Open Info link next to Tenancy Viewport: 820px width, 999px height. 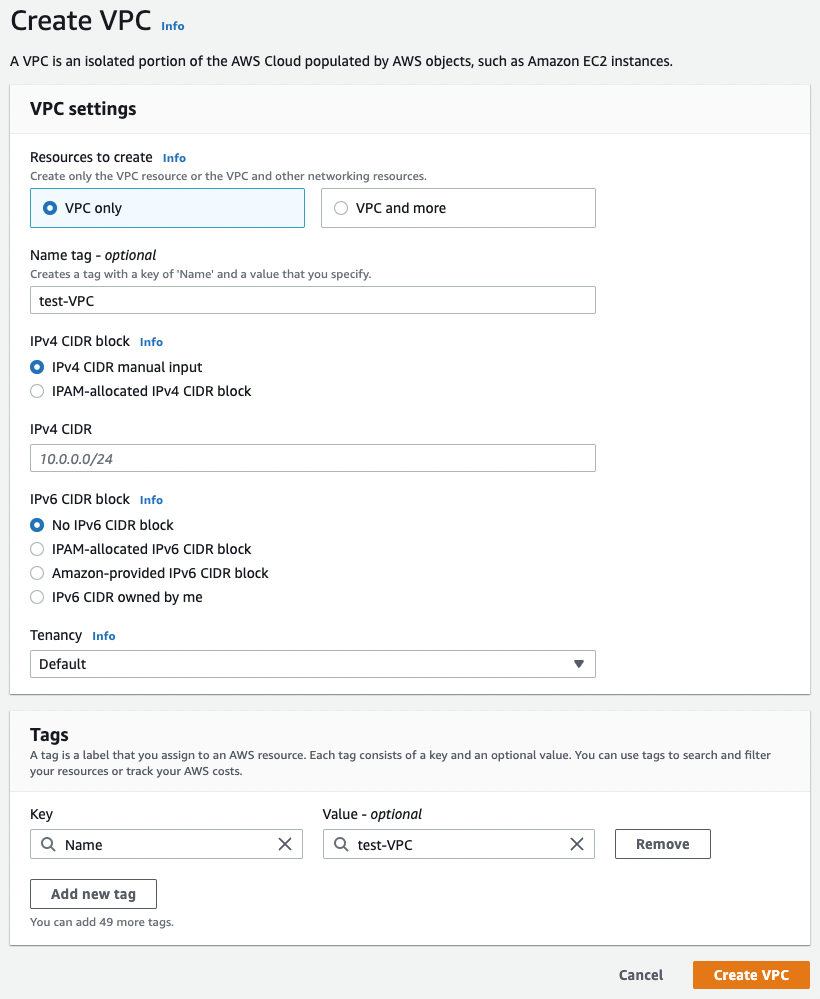tap(104, 636)
